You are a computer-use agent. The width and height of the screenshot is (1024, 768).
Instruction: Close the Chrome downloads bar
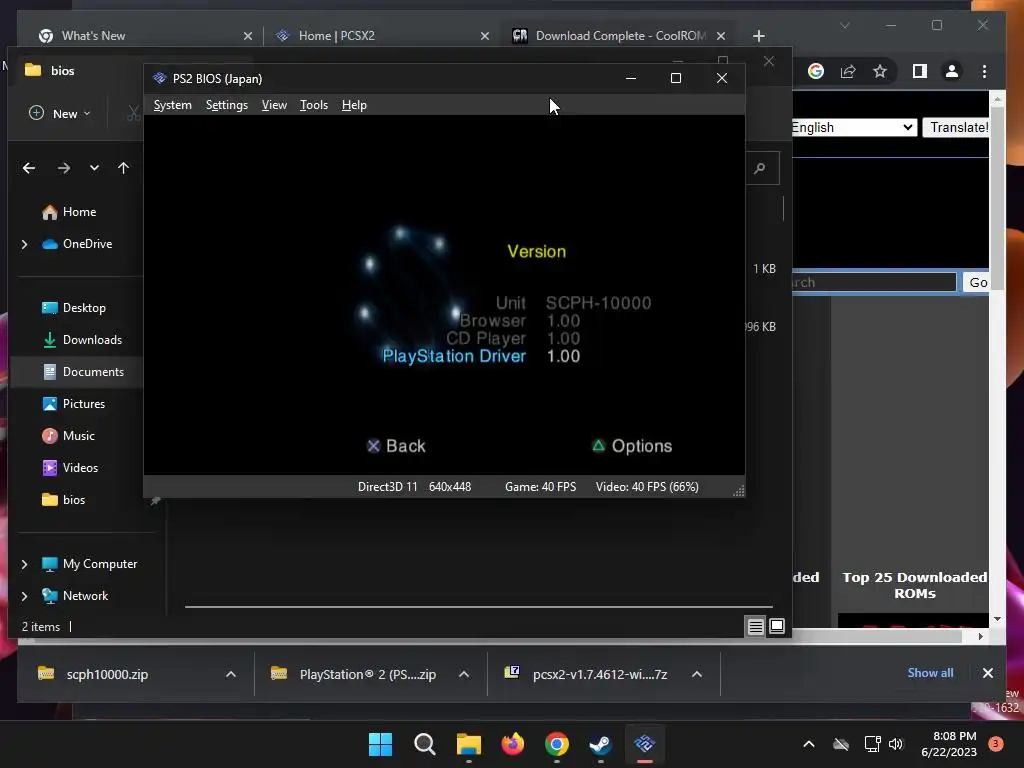[x=987, y=673]
